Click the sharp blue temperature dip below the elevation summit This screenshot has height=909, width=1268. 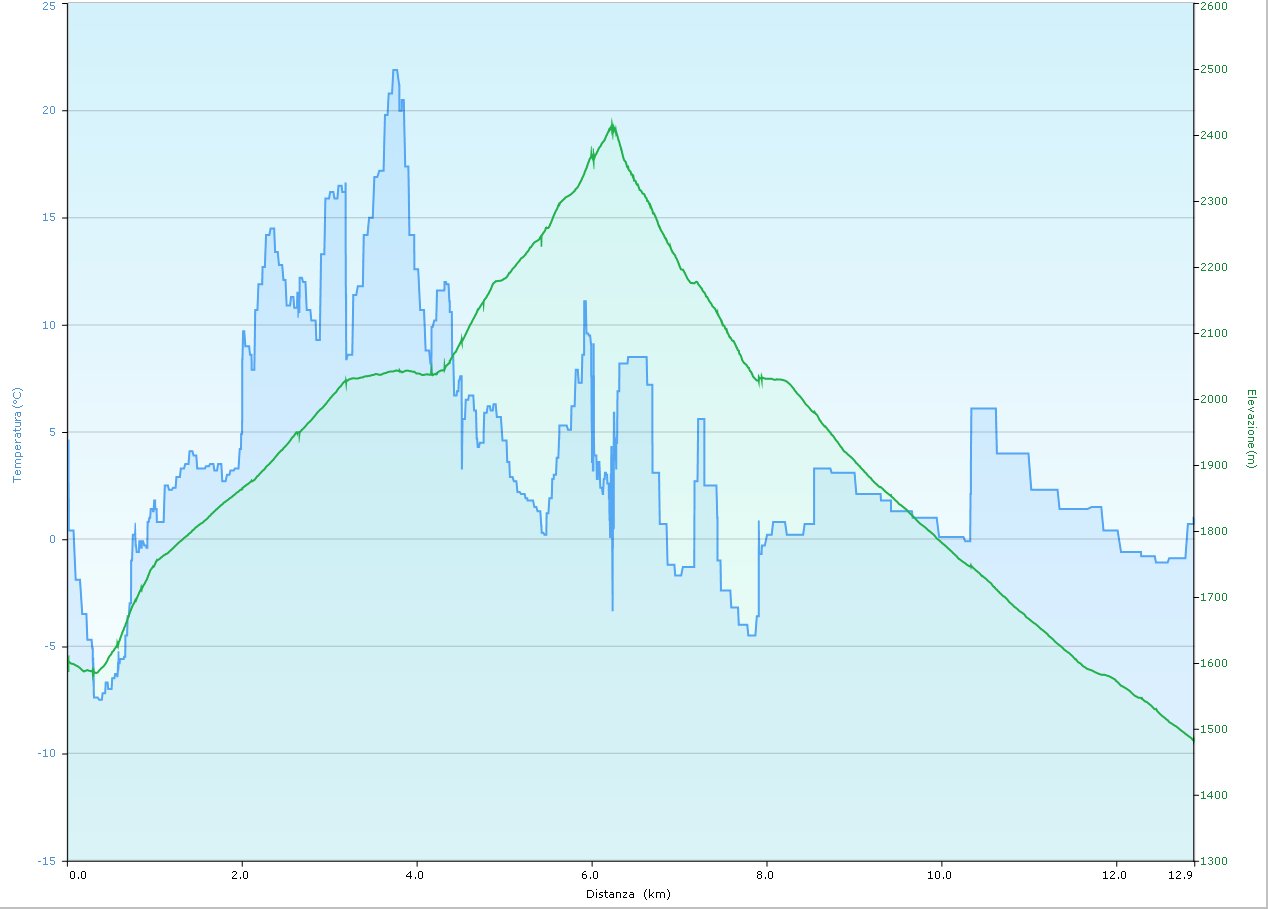coord(612,608)
